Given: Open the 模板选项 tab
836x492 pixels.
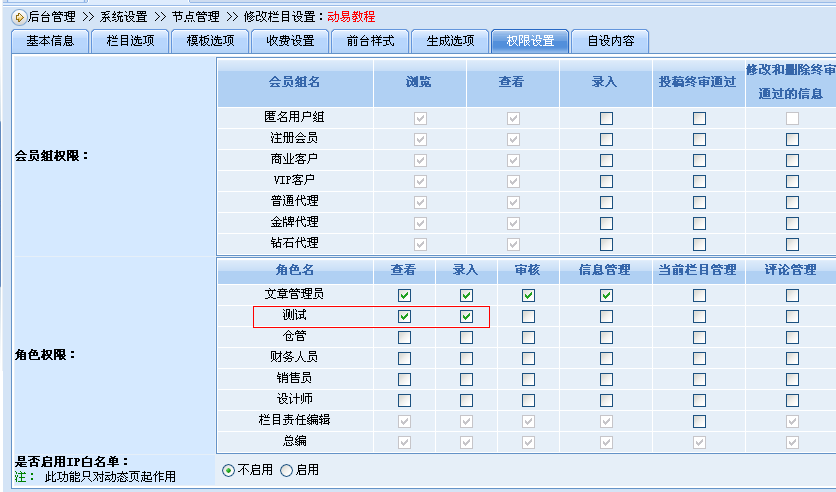Looking at the screenshot, I should pyautogui.click(x=204, y=41).
